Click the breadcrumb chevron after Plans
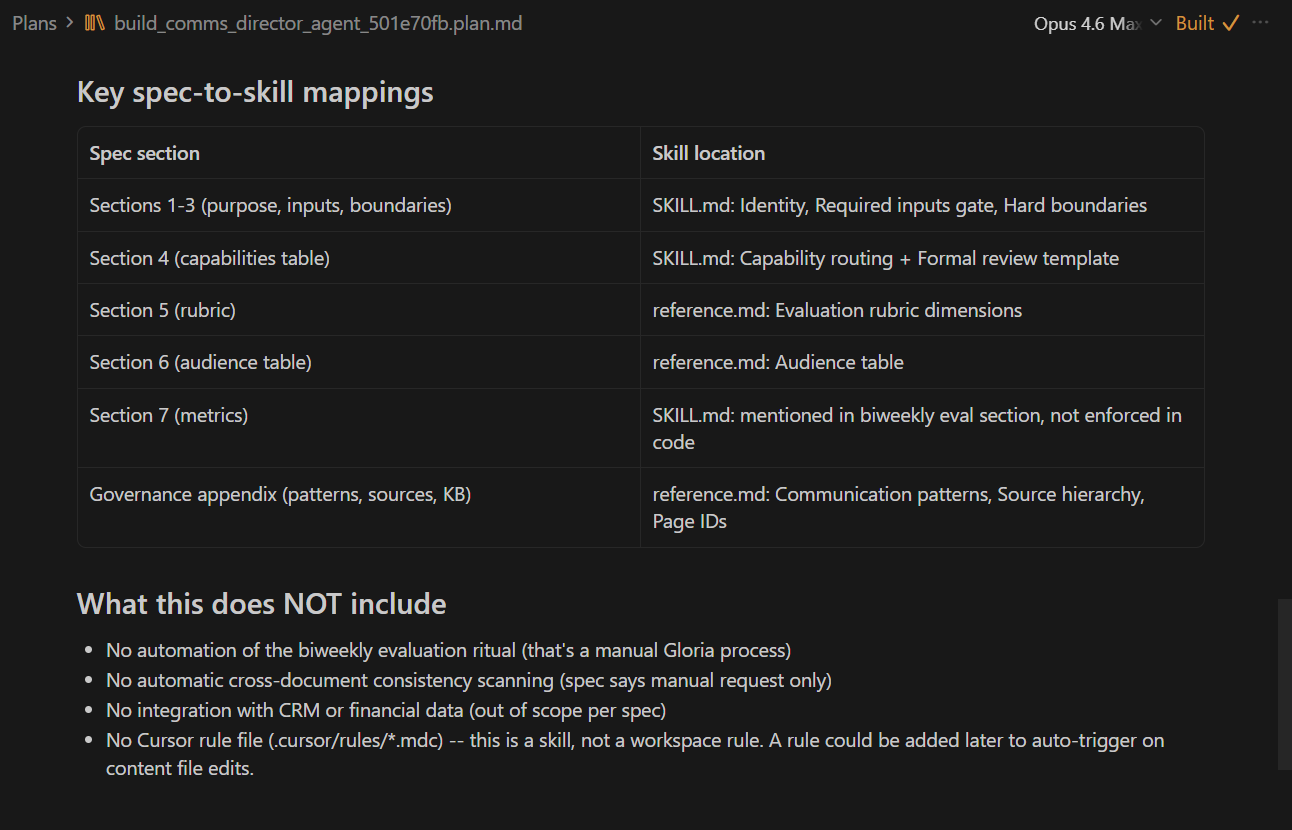Screen dimensions: 1292x830 tap(70, 23)
